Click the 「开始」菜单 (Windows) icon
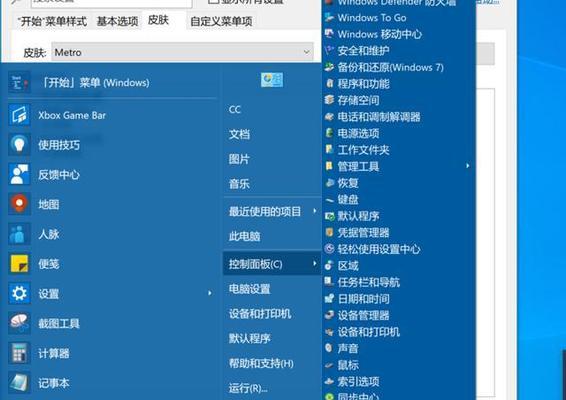 19,83
